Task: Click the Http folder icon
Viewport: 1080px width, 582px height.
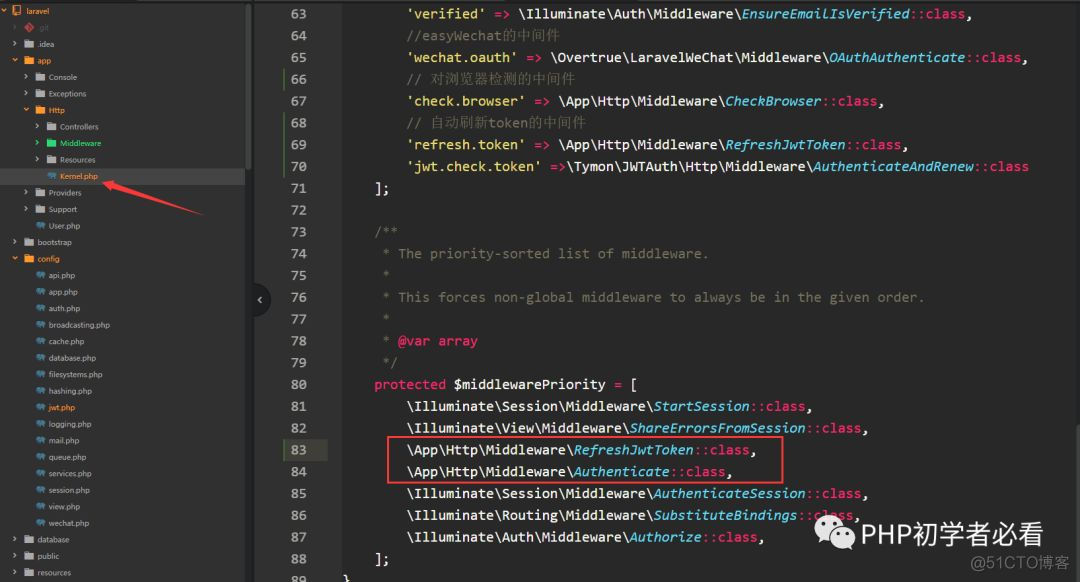Action: (40, 110)
